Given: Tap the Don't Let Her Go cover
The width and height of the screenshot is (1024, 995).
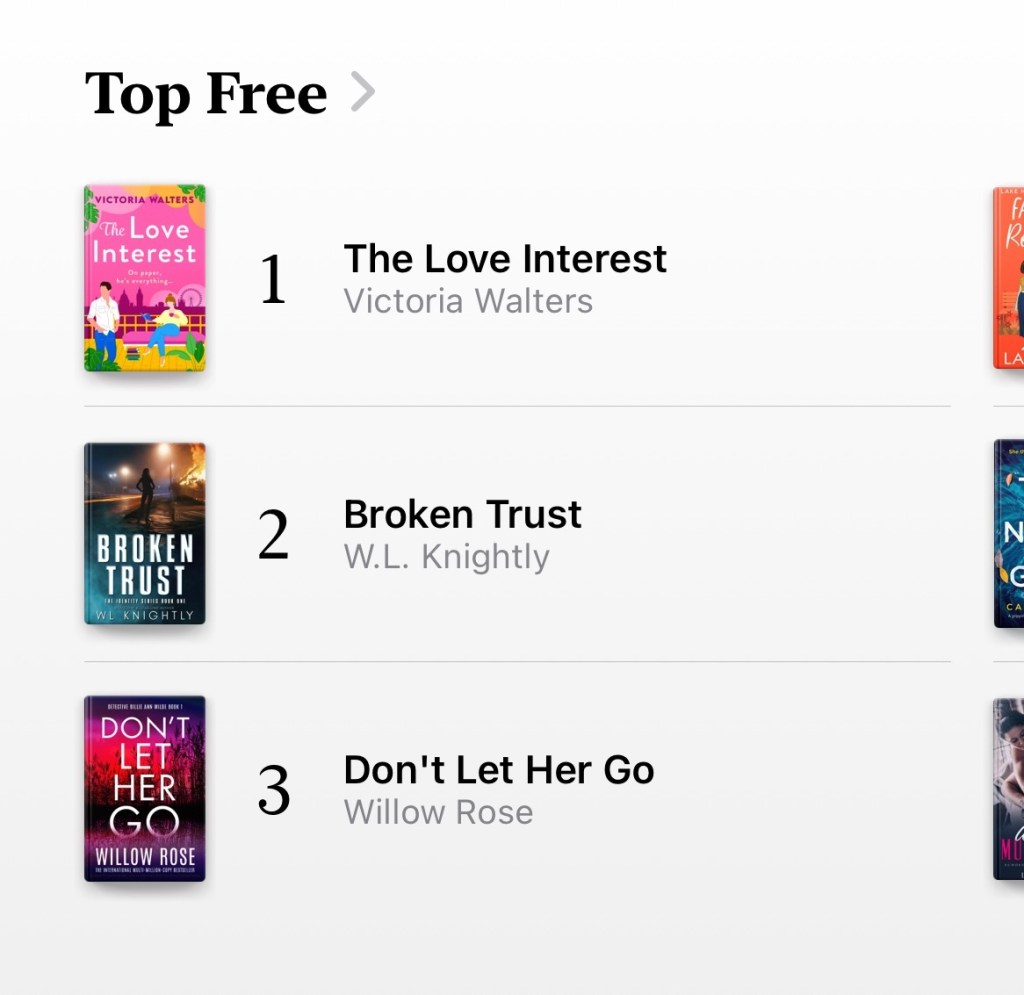Looking at the screenshot, I should 145,789.
